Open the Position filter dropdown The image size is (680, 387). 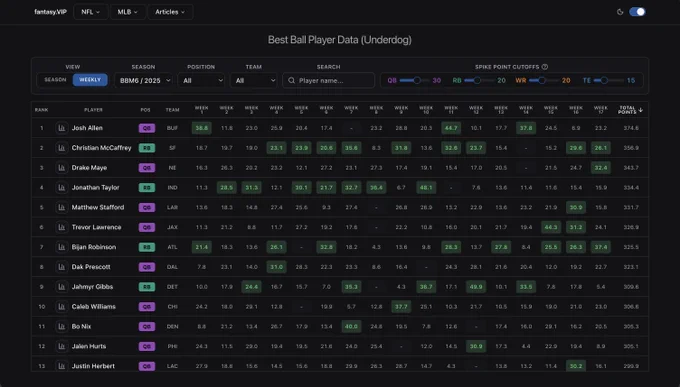coord(201,80)
